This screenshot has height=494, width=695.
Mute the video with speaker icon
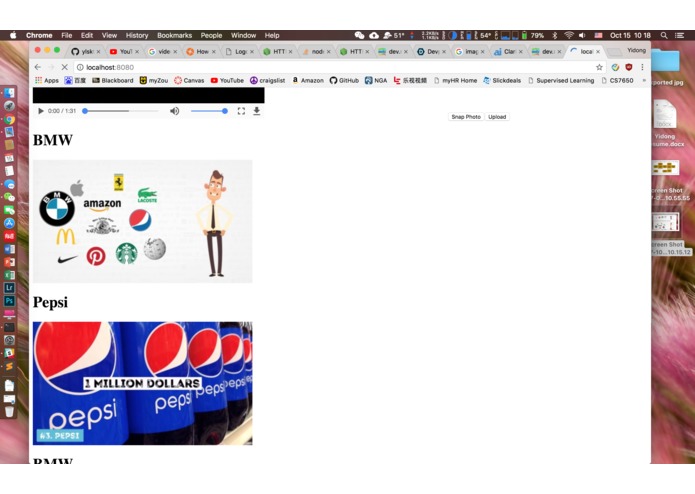tap(175, 111)
